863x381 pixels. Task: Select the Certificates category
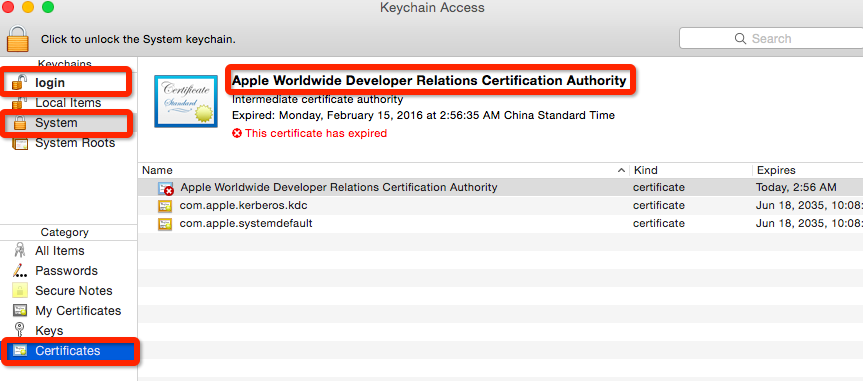pyautogui.click(x=68, y=351)
